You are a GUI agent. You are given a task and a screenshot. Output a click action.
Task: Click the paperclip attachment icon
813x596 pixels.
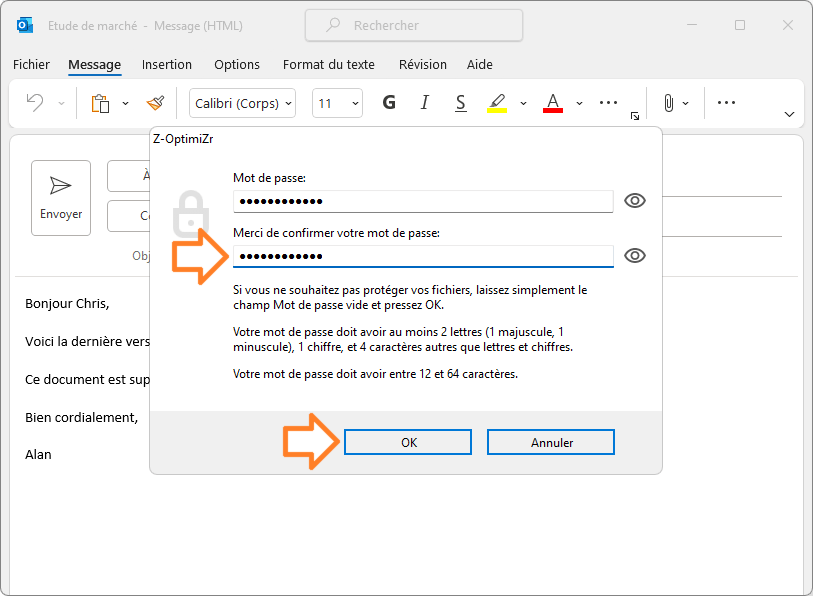pos(668,103)
